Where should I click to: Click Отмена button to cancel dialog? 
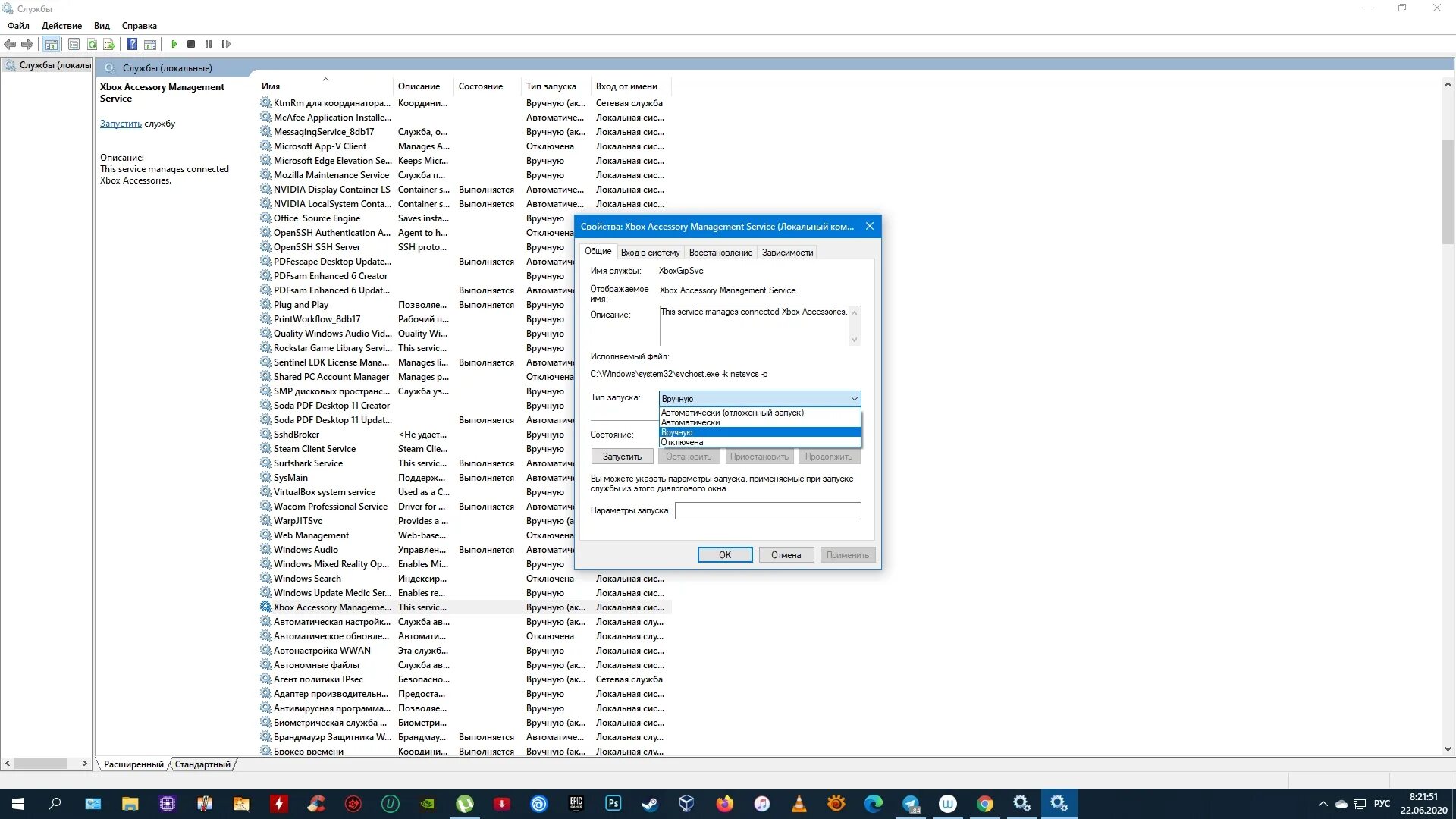point(786,555)
